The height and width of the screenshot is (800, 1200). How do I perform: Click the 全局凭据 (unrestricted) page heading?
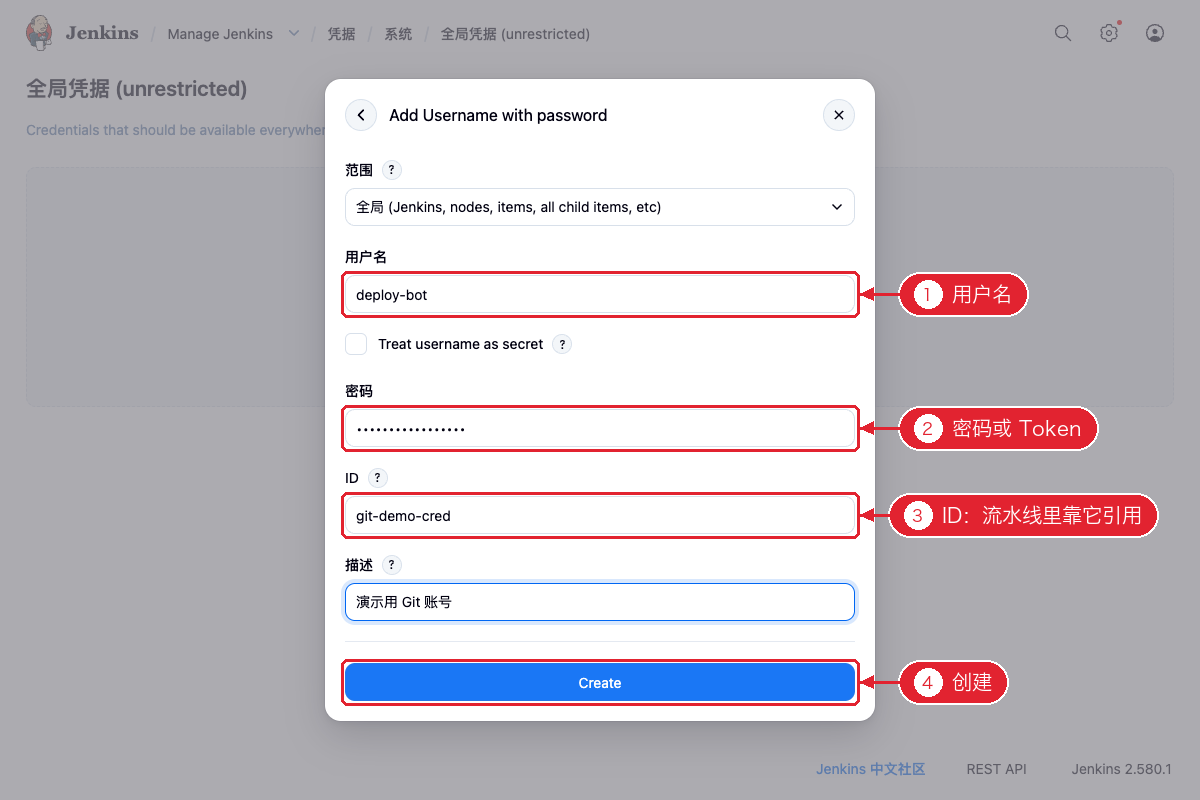tap(136, 89)
